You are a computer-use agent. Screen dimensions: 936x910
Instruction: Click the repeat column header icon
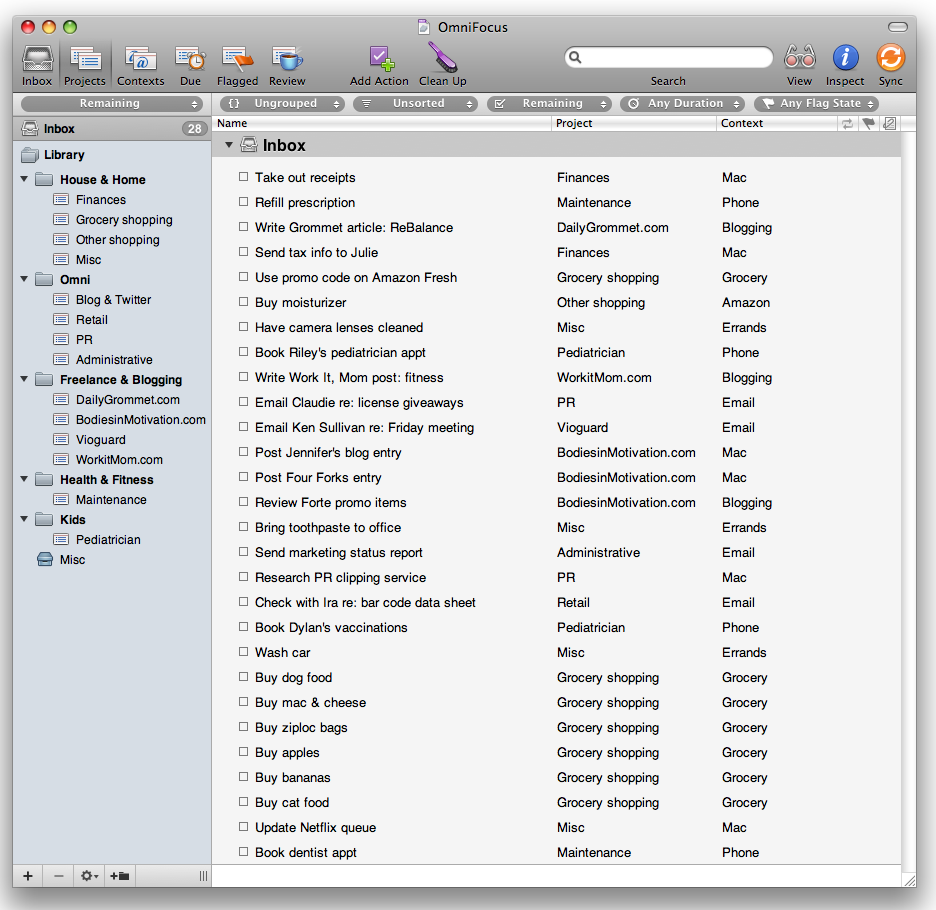click(847, 124)
